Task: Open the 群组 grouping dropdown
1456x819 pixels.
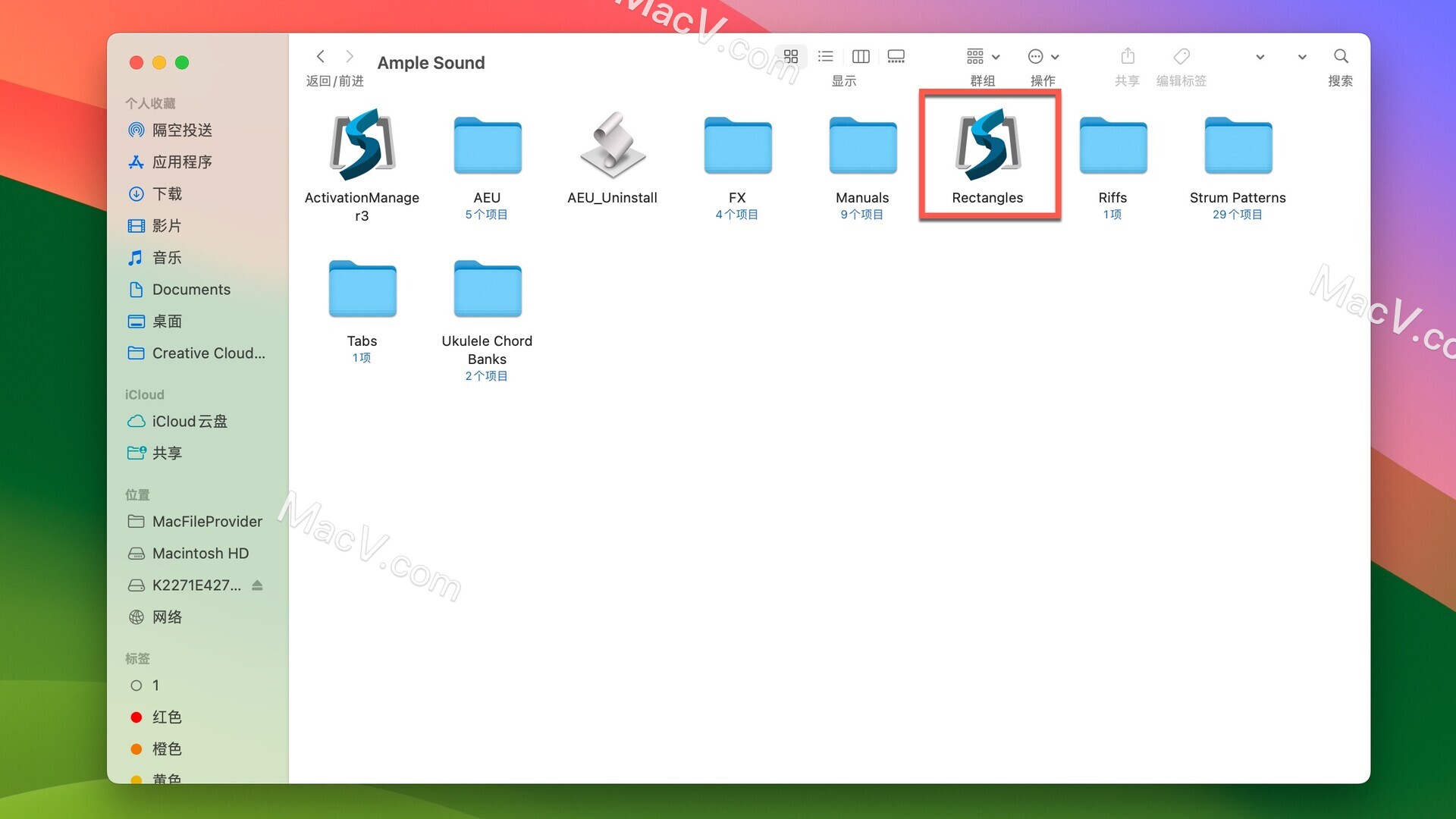Action: click(x=983, y=56)
